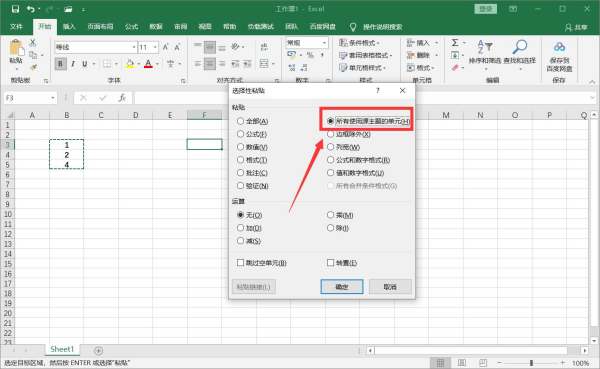
Task: Open the number format 常规 dropdown
Action: pyautogui.click(x=324, y=43)
